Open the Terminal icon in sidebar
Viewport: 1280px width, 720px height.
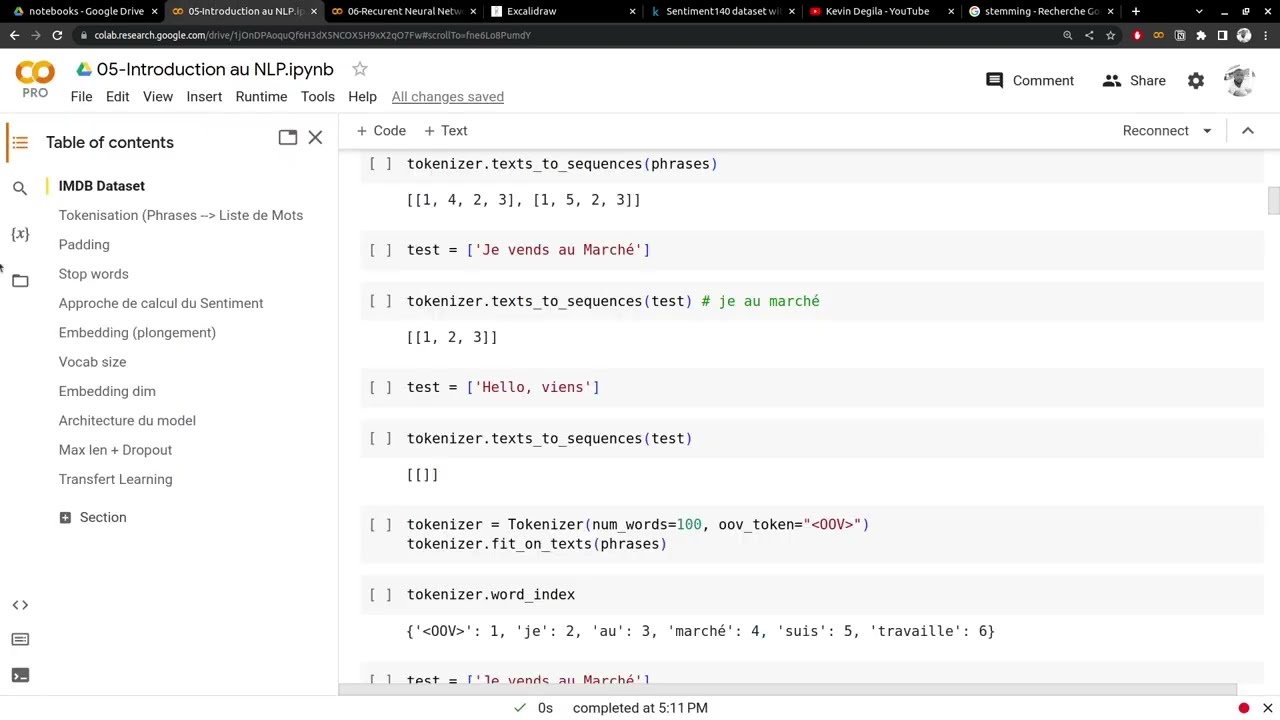click(x=20, y=675)
